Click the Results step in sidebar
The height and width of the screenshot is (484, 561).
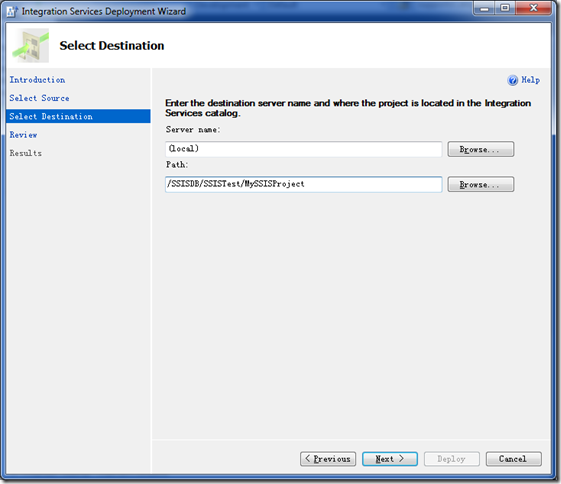click(x=25, y=153)
